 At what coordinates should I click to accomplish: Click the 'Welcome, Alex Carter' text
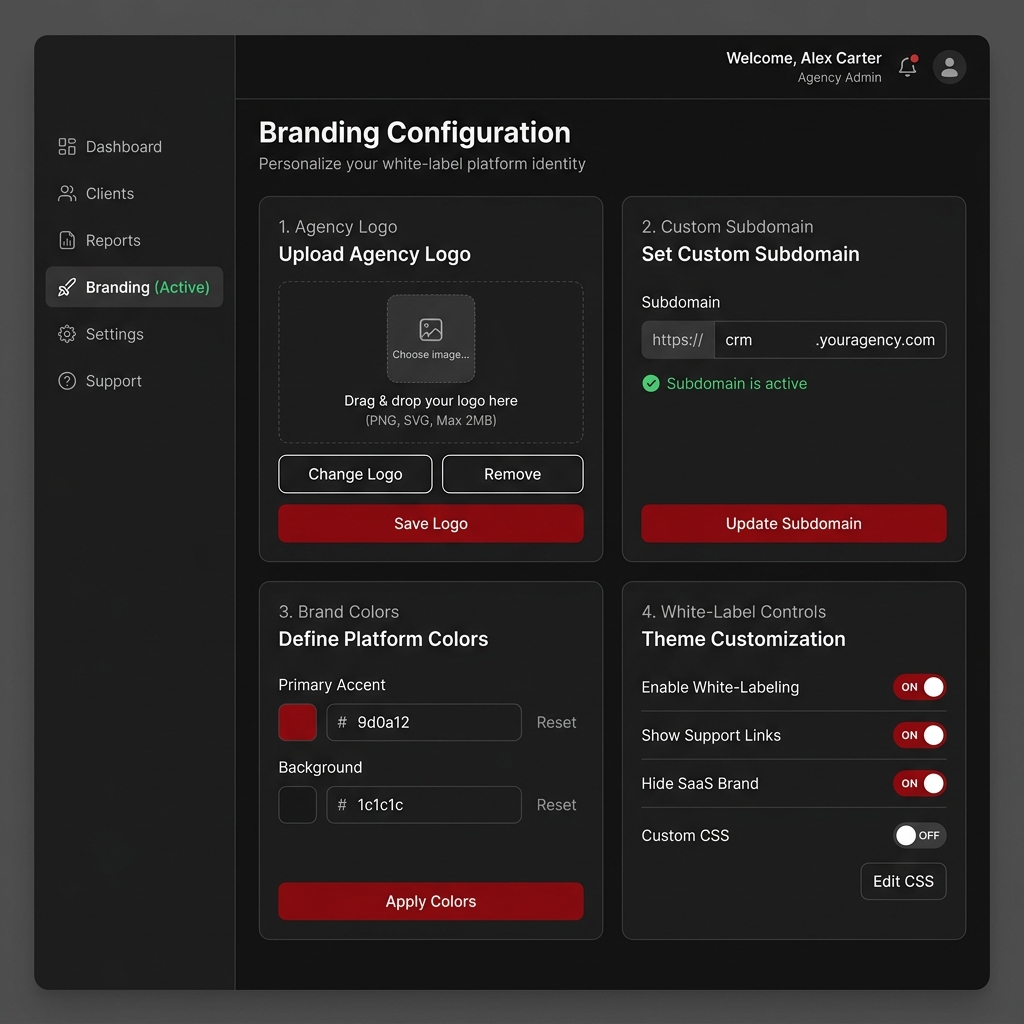804,58
